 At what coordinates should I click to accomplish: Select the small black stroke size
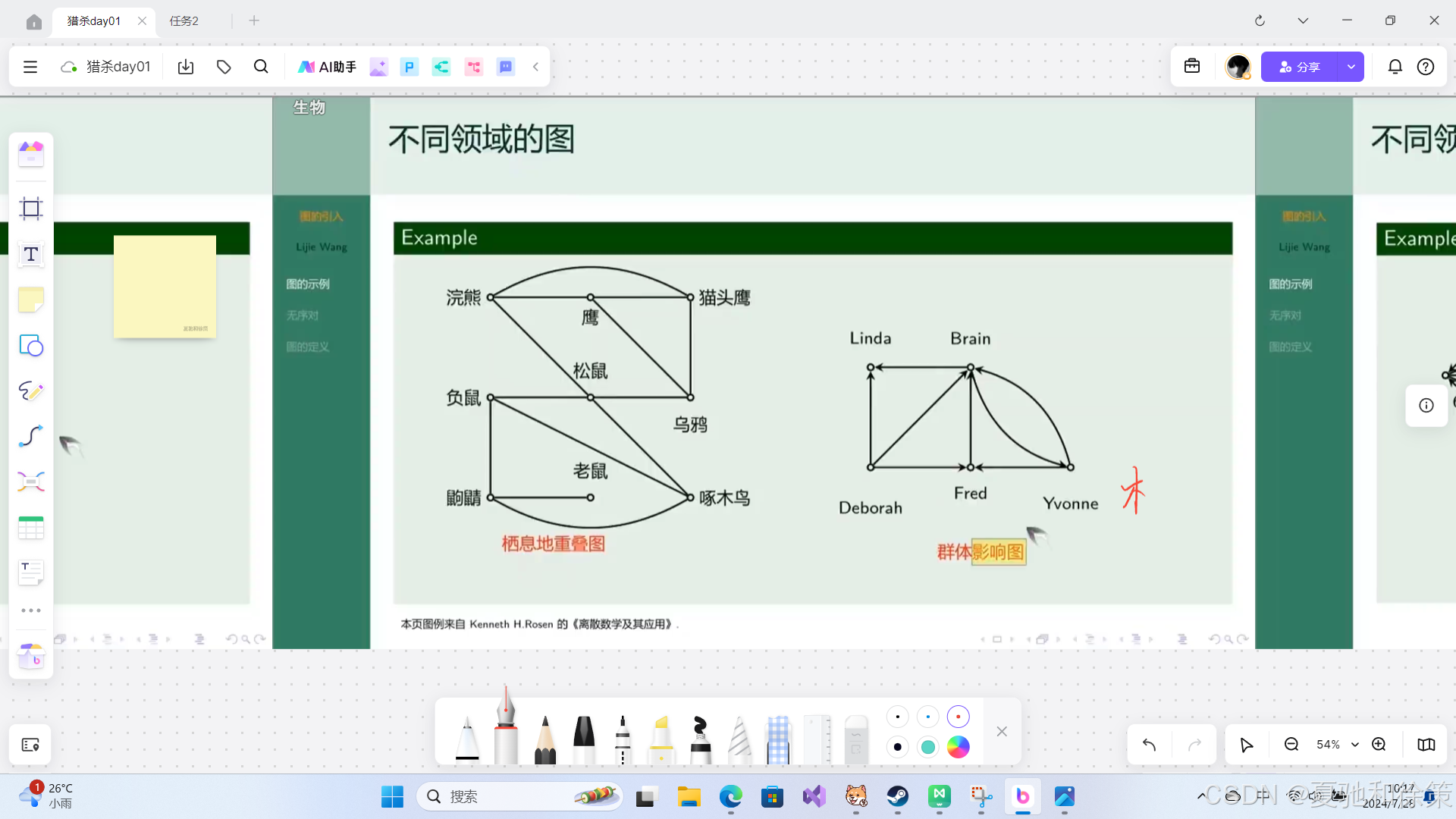coord(897,717)
